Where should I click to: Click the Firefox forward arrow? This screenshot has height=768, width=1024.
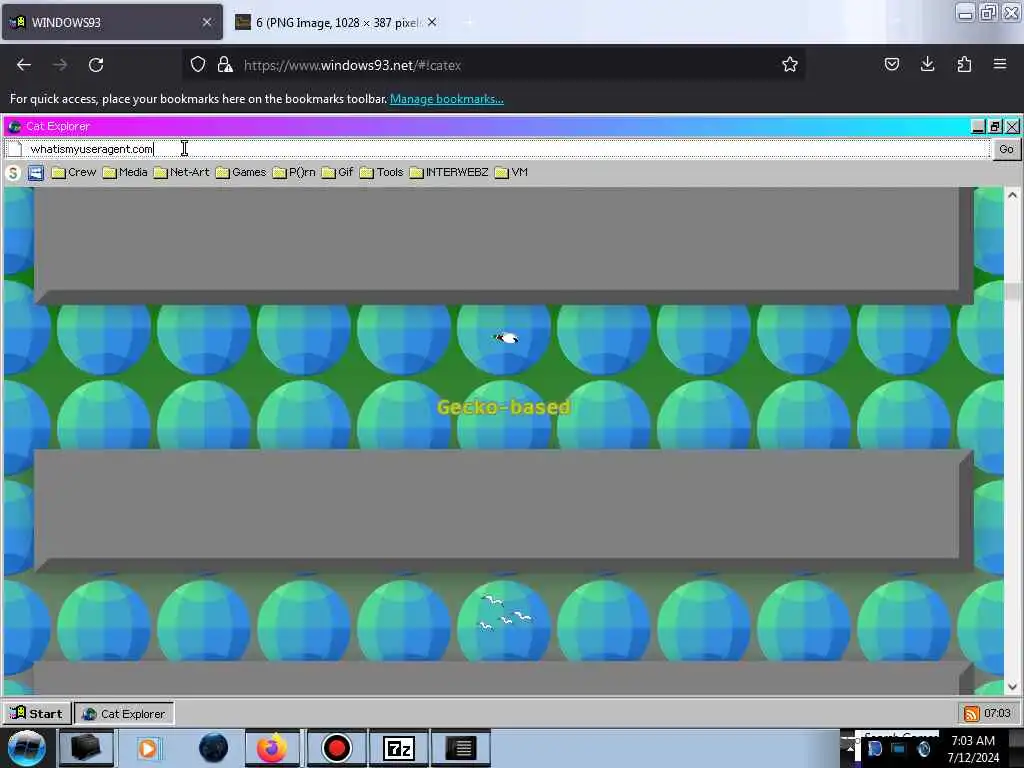coord(60,65)
